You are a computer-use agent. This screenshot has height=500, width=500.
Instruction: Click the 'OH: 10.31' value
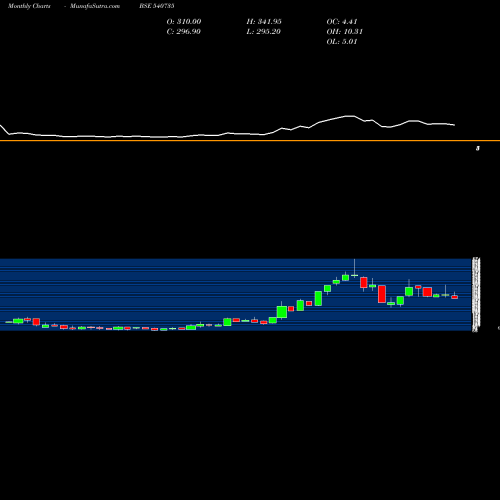(x=345, y=32)
